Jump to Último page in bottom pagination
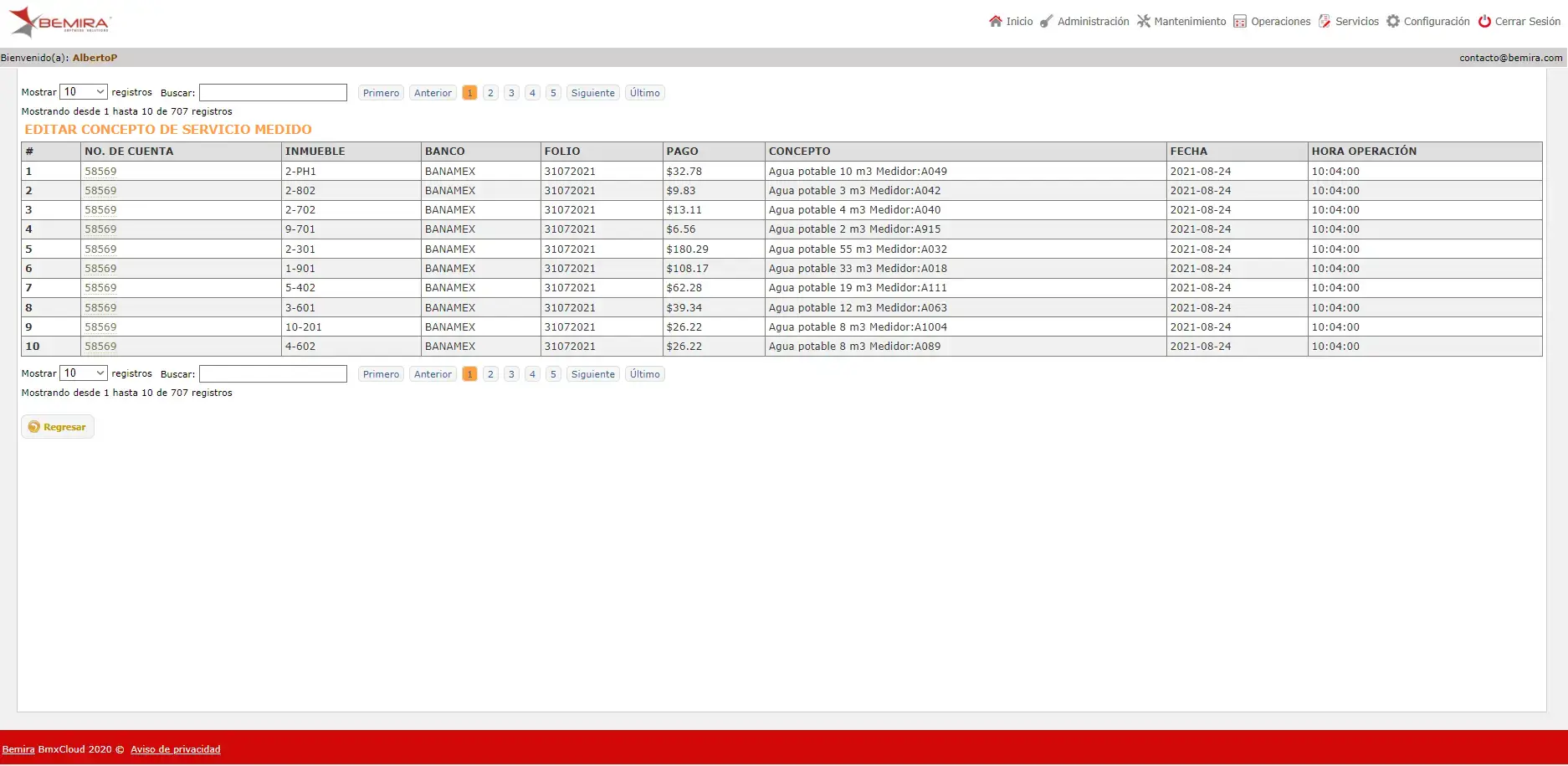The width and height of the screenshot is (1568, 766). [x=645, y=374]
